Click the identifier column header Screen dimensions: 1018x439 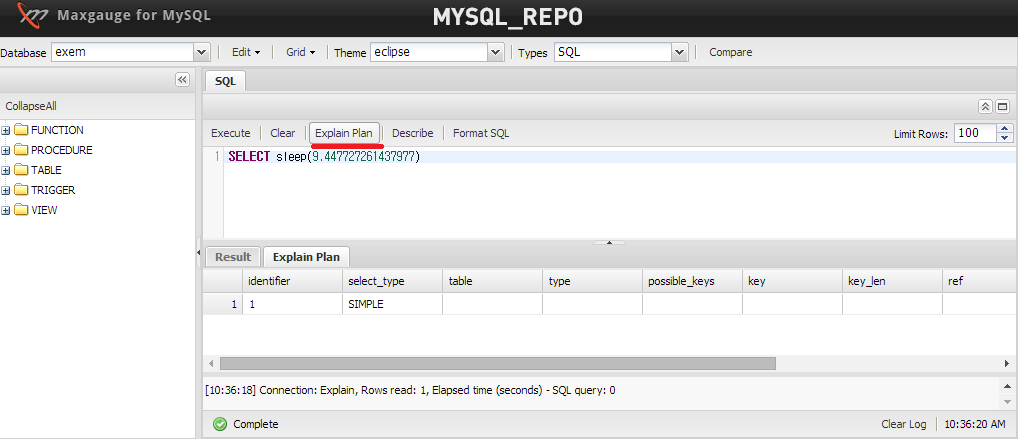pos(292,281)
